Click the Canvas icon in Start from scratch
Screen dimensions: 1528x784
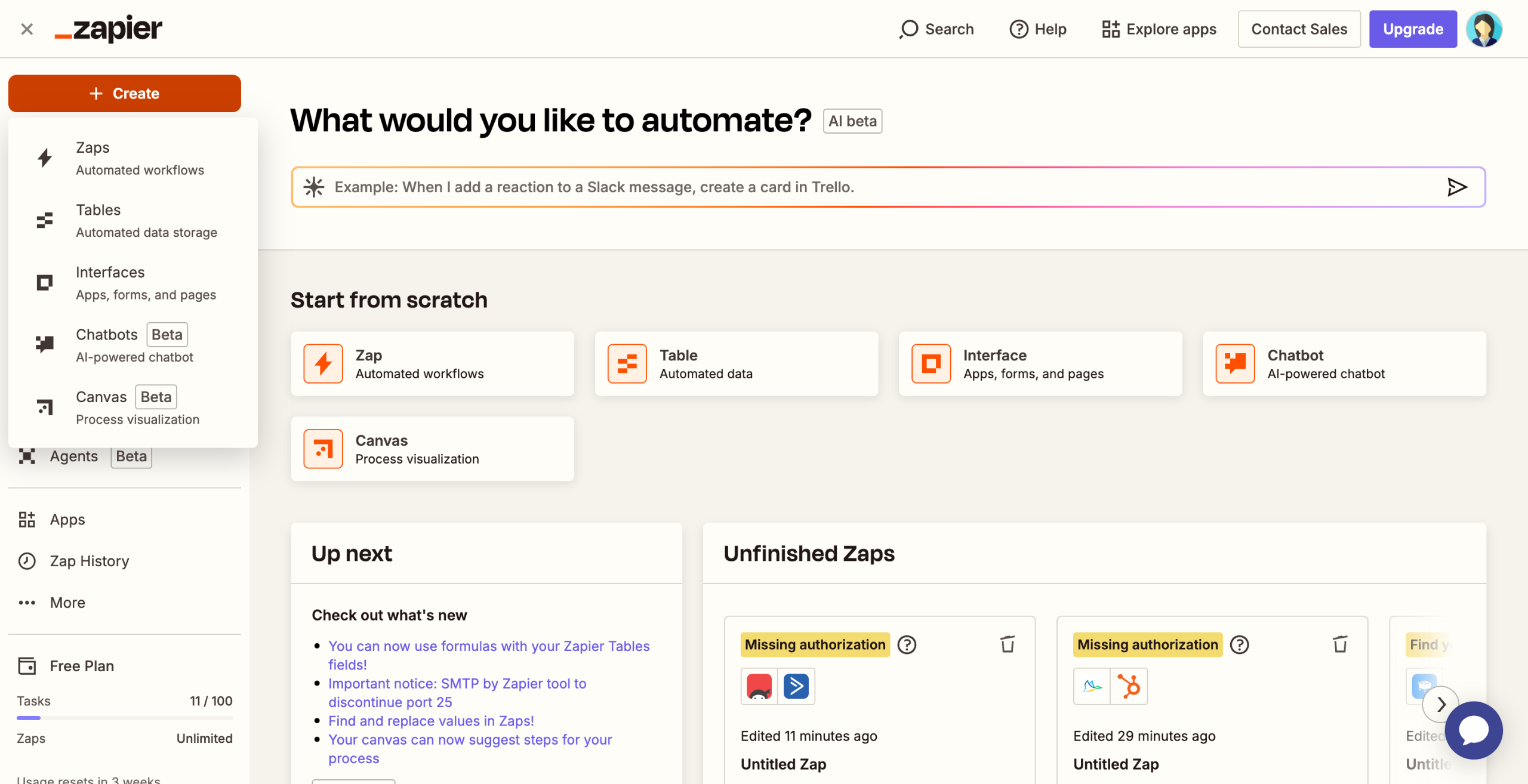[x=323, y=449]
